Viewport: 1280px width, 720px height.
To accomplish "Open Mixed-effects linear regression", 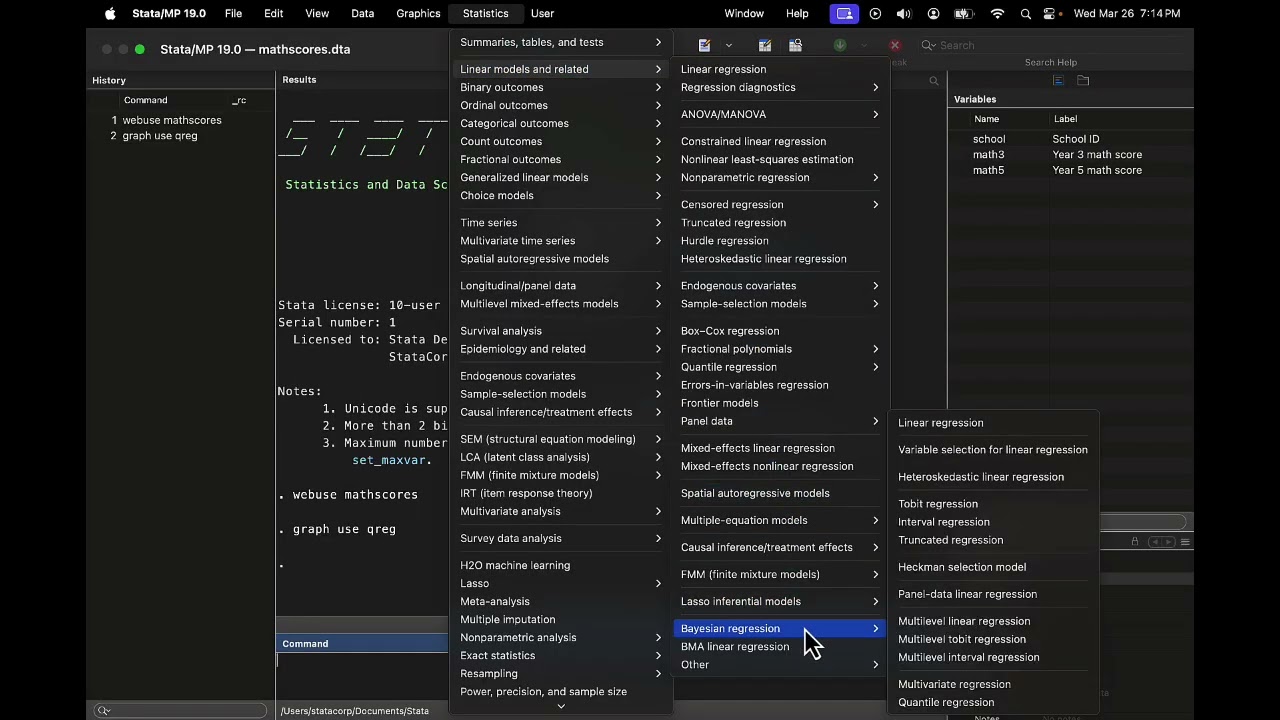I will pyautogui.click(x=778, y=448).
